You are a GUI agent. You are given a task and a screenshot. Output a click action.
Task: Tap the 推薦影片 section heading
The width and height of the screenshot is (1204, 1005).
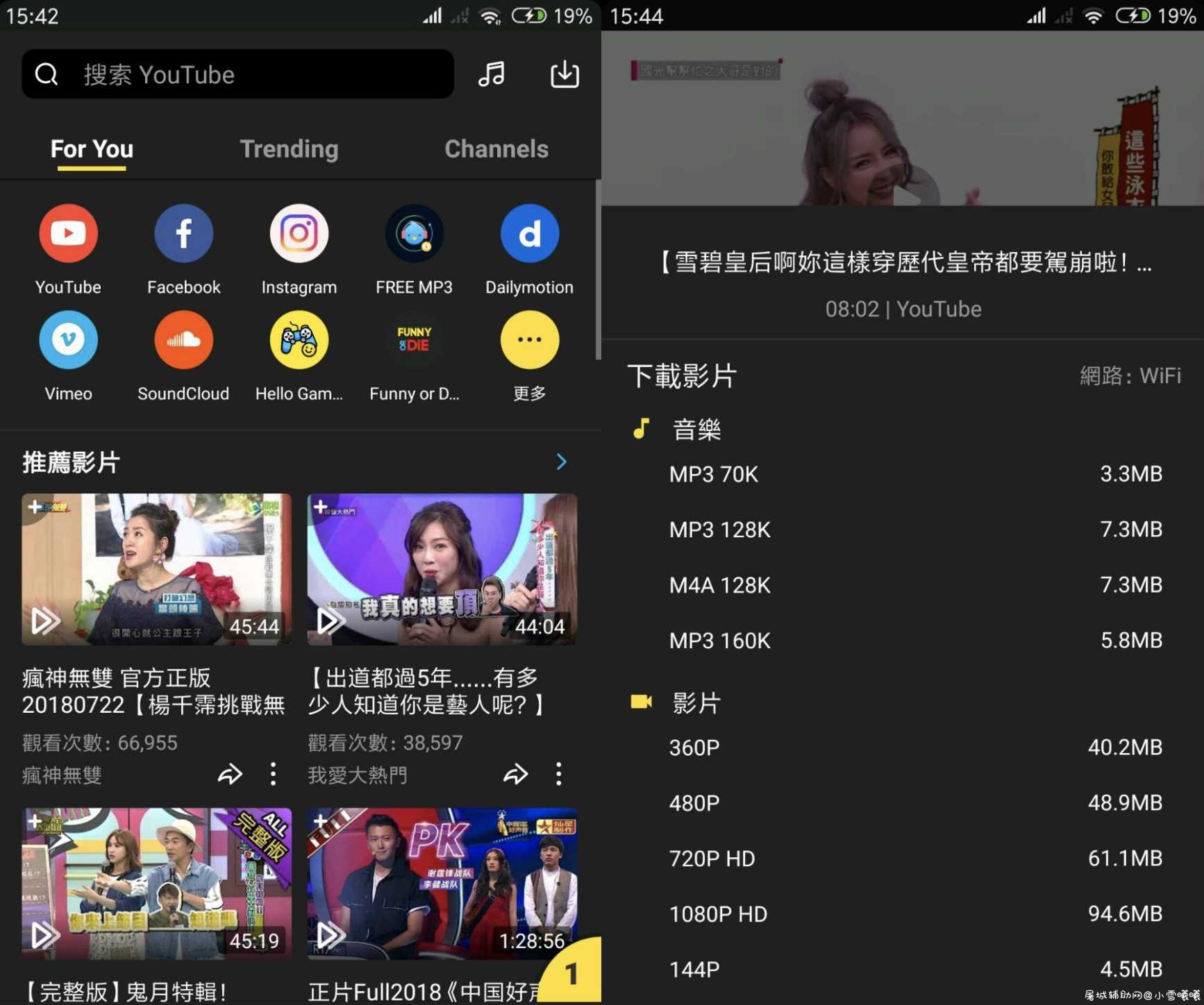72,462
